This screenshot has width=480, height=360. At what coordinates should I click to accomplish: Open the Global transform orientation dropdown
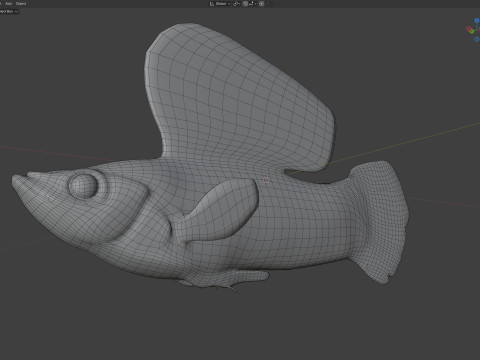point(220,4)
